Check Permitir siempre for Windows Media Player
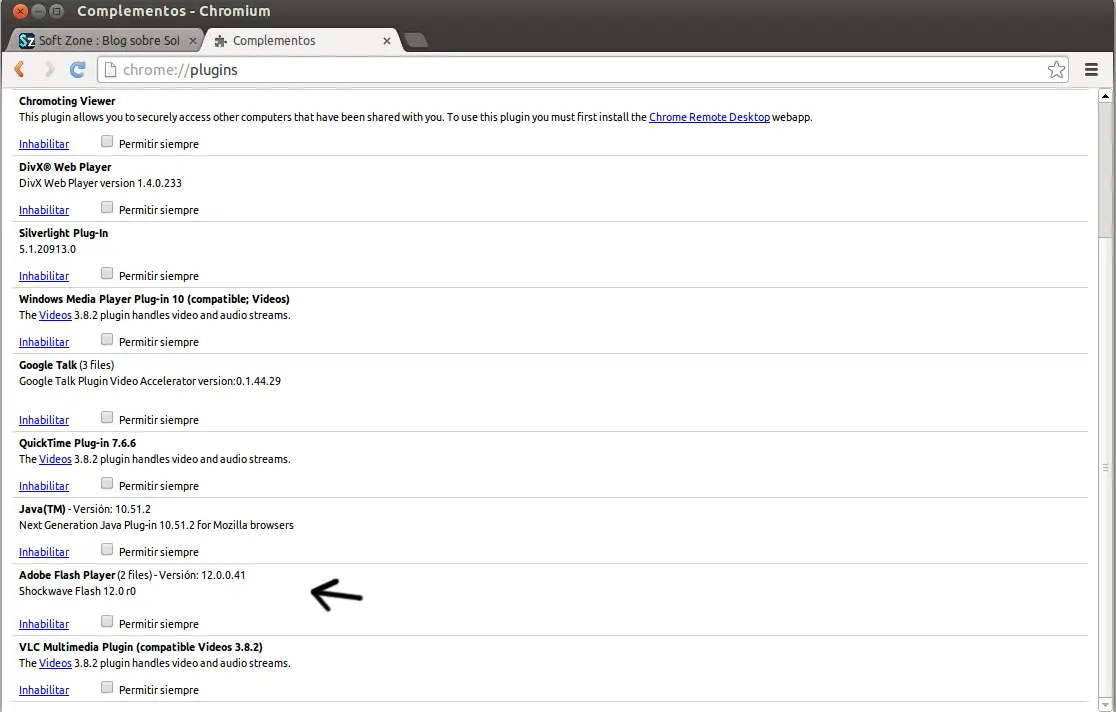This screenshot has height=712, width=1116. point(107,340)
